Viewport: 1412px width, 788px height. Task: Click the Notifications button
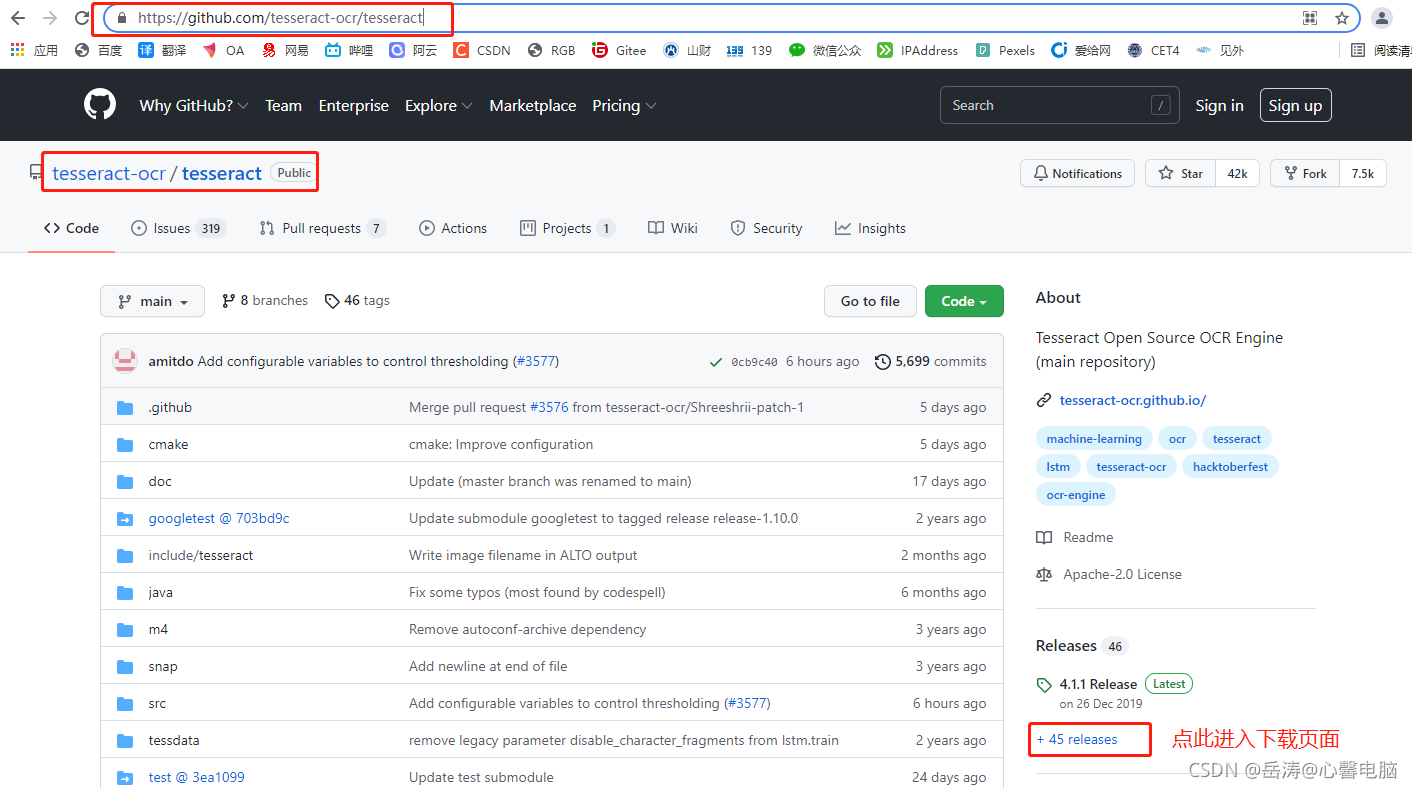pyautogui.click(x=1077, y=173)
